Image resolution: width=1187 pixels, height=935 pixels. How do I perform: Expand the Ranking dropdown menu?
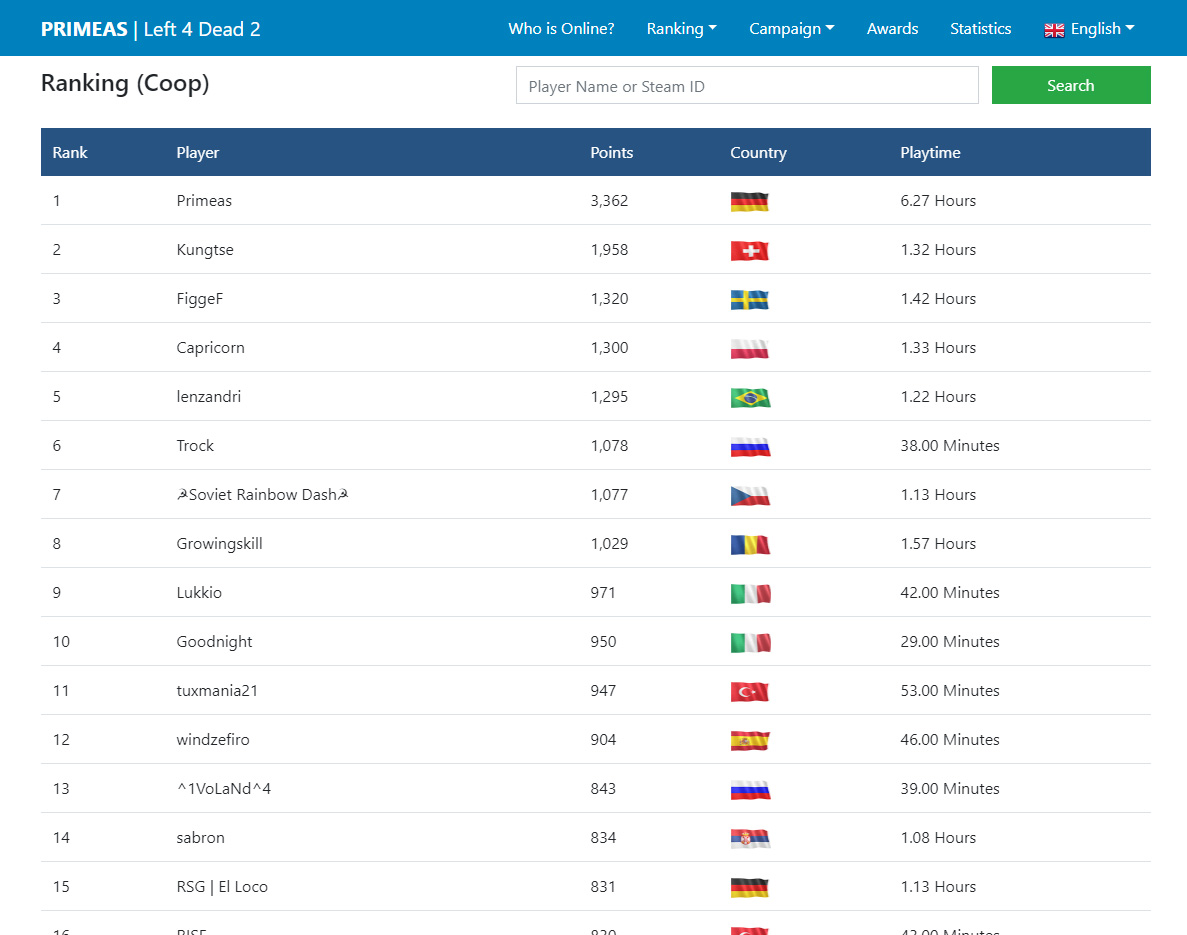[x=681, y=29]
